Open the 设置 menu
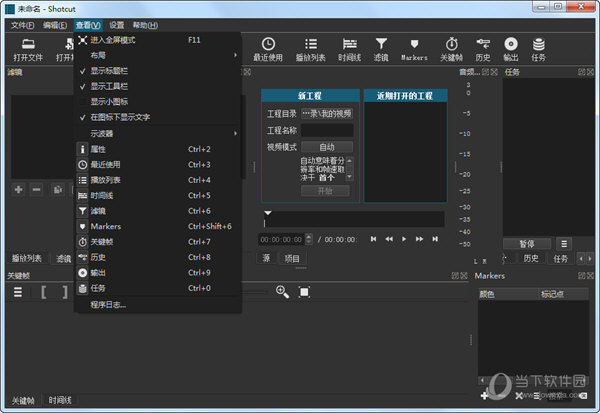This screenshot has width=600, height=413. (x=117, y=25)
